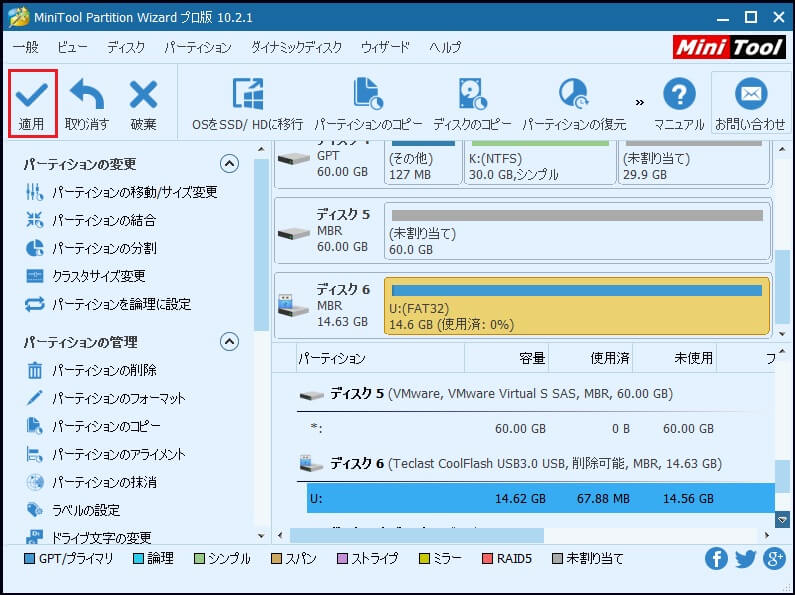This screenshot has width=795, height=595.
Task: Select パーティションの結合 in sidebar
Action: [90, 220]
